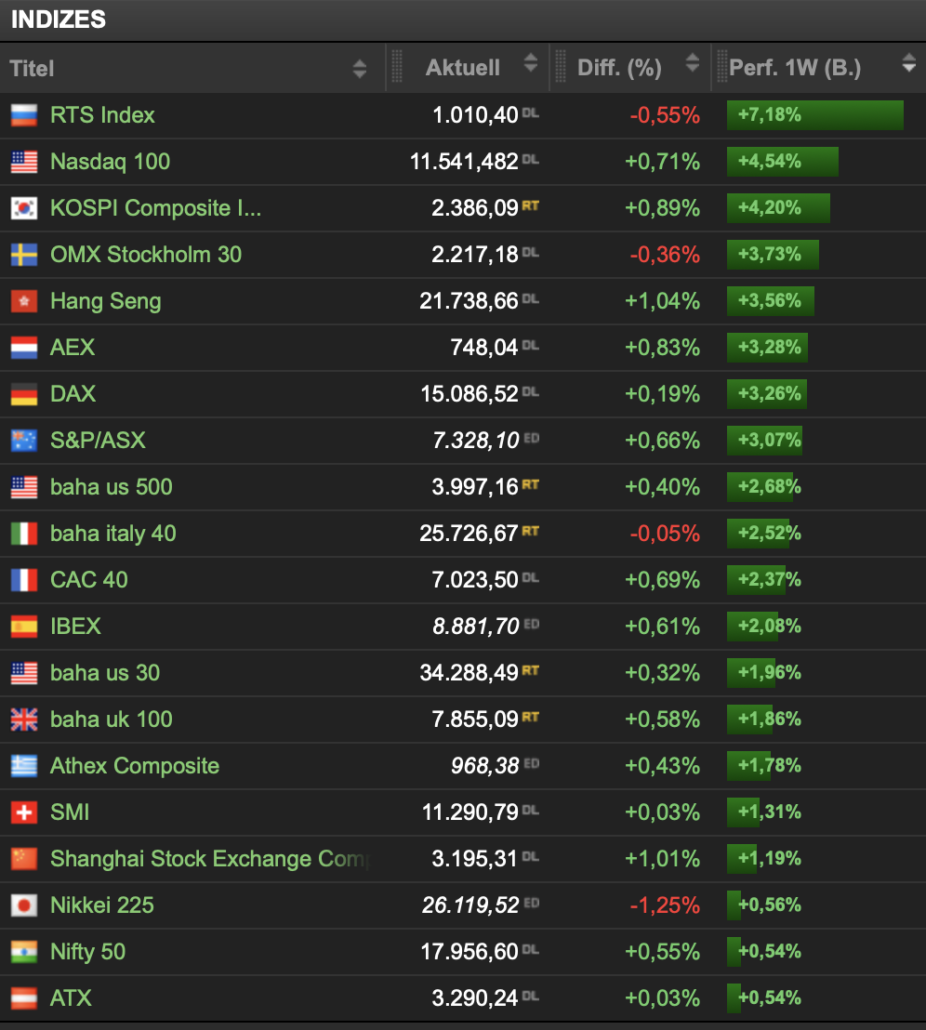926x1030 pixels.
Task: Click the US flag beside Nasdaq 100
Action: pos(24,162)
